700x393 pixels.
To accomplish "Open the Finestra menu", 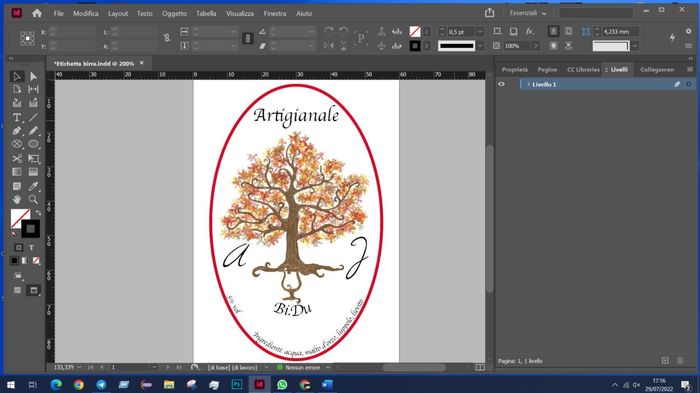I will 275,13.
